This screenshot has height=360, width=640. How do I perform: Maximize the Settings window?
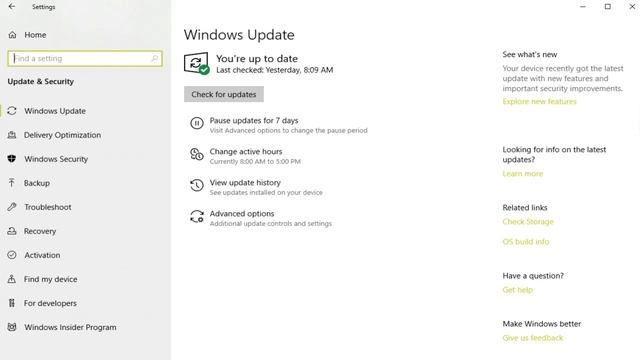coord(607,7)
